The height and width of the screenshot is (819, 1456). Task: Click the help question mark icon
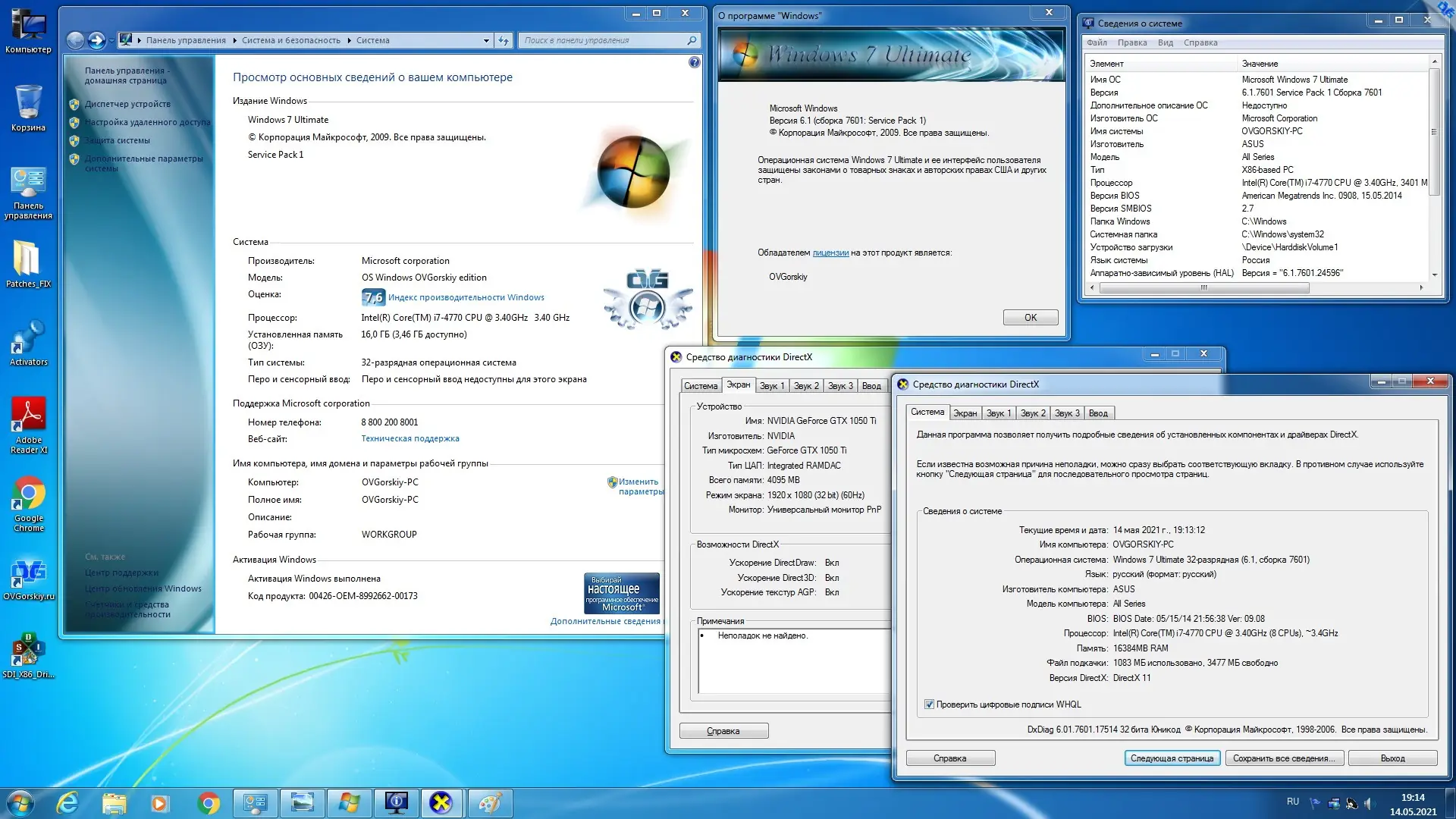694,62
